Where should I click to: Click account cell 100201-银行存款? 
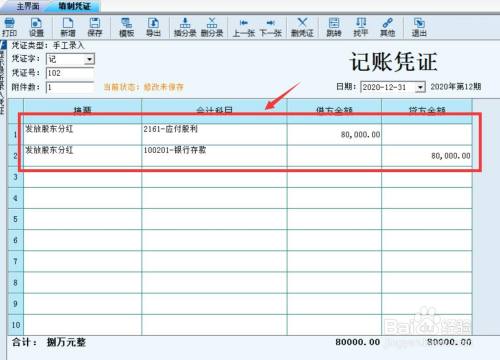tap(214, 155)
